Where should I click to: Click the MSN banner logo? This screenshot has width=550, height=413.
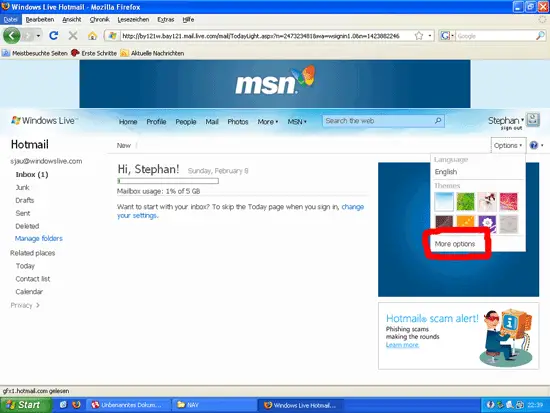coord(275,81)
